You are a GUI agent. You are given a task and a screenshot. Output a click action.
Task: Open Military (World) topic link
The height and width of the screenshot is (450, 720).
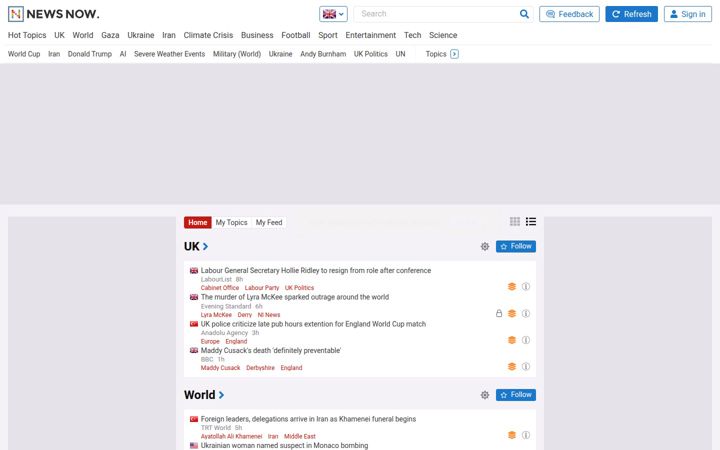(237, 54)
